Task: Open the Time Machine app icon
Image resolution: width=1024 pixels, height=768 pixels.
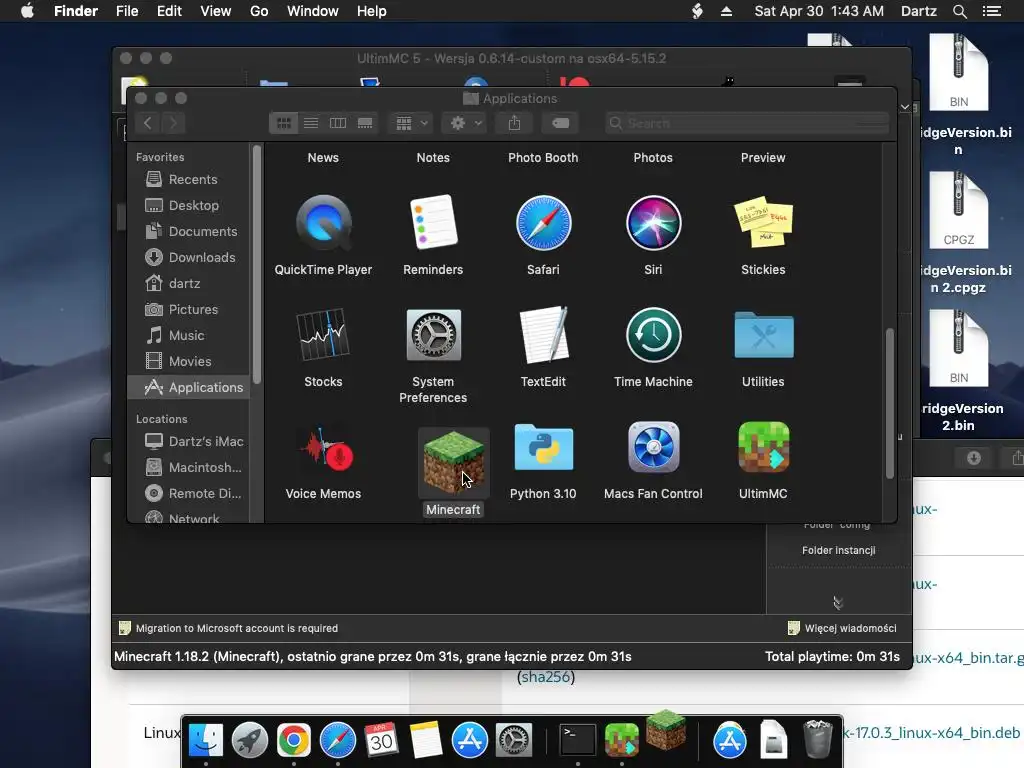Action: click(653, 335)
